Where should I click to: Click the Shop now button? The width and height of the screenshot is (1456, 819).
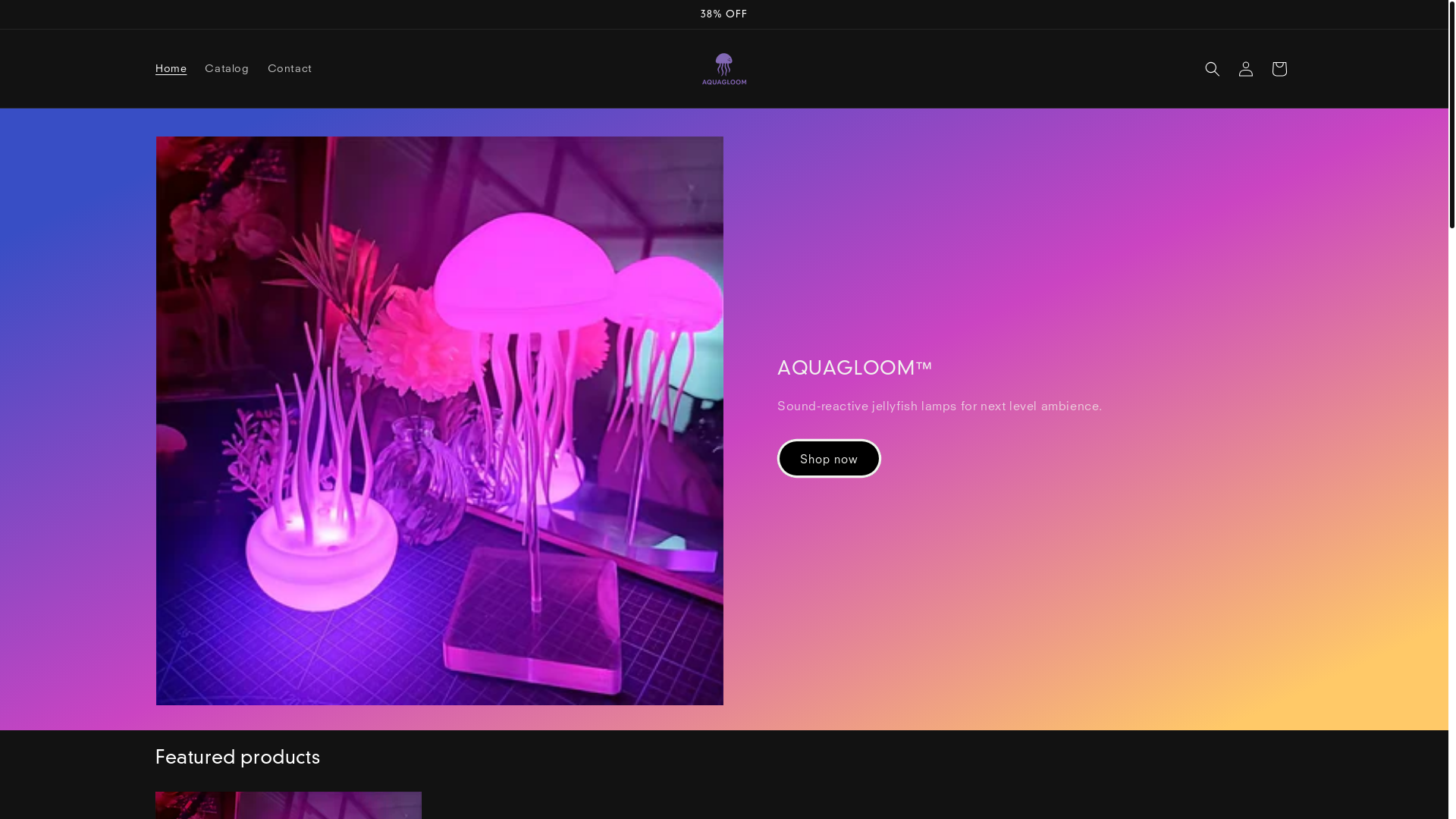point(829,459)
